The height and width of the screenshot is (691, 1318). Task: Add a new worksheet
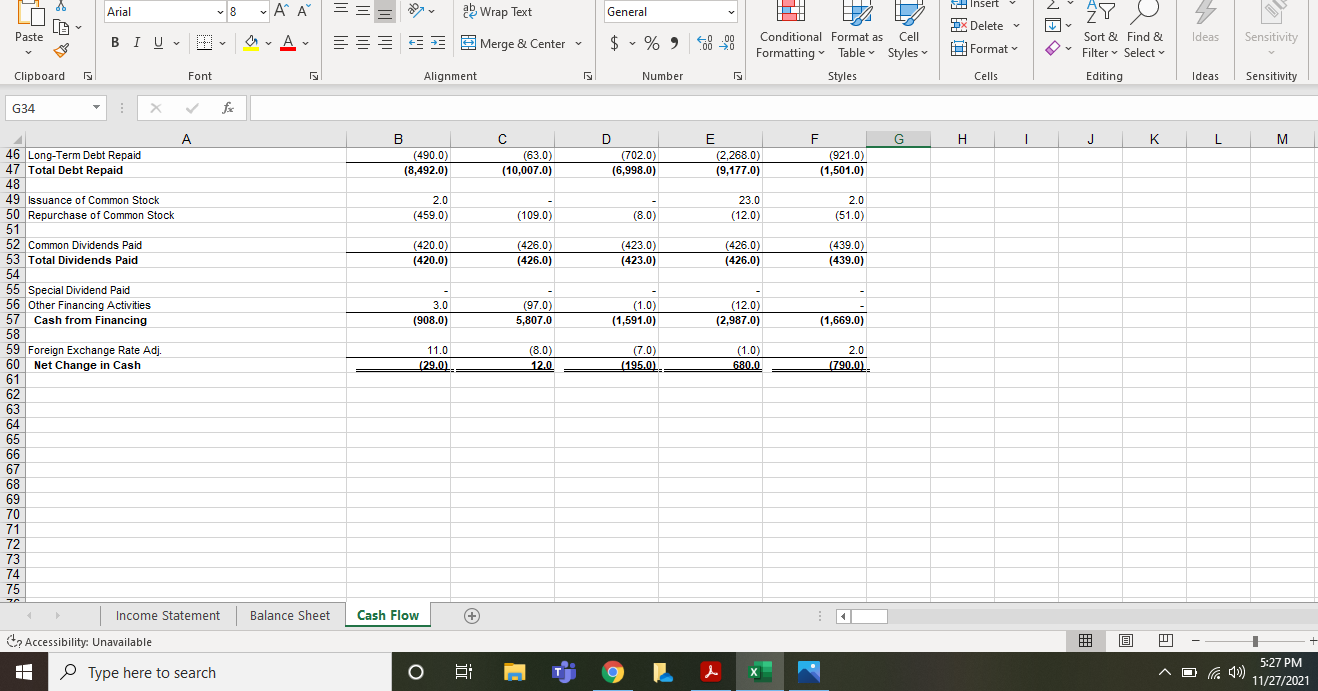pos(470,615)
